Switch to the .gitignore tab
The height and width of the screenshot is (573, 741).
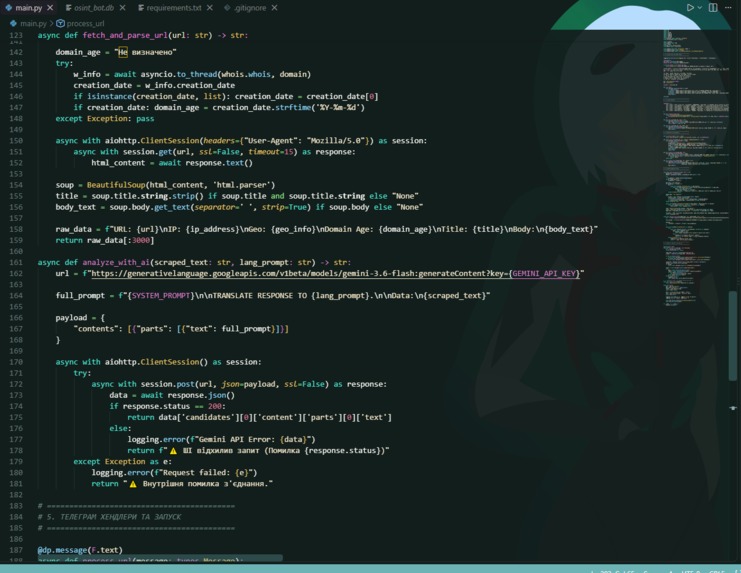[250, 8]
